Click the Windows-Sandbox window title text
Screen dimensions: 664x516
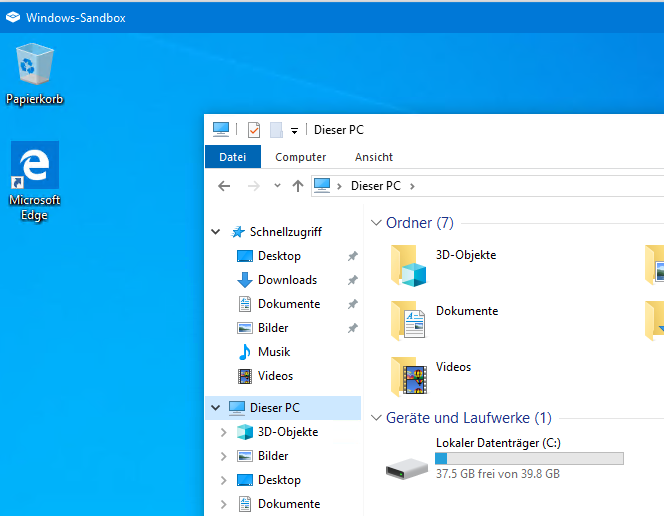pyautogui.click(x=76, y=18)
